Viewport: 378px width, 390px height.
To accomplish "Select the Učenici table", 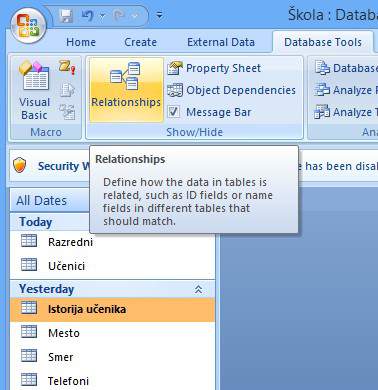I will 113,266.
